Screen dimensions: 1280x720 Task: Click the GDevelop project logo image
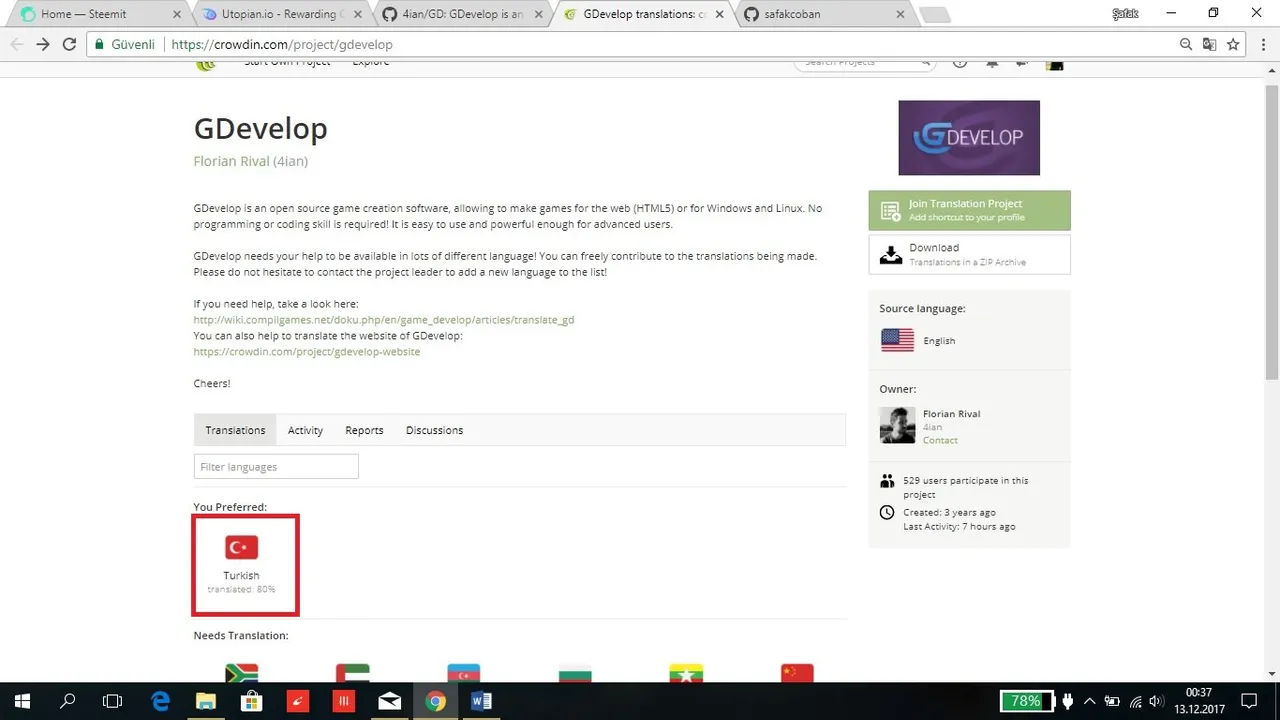pos(969,138)
